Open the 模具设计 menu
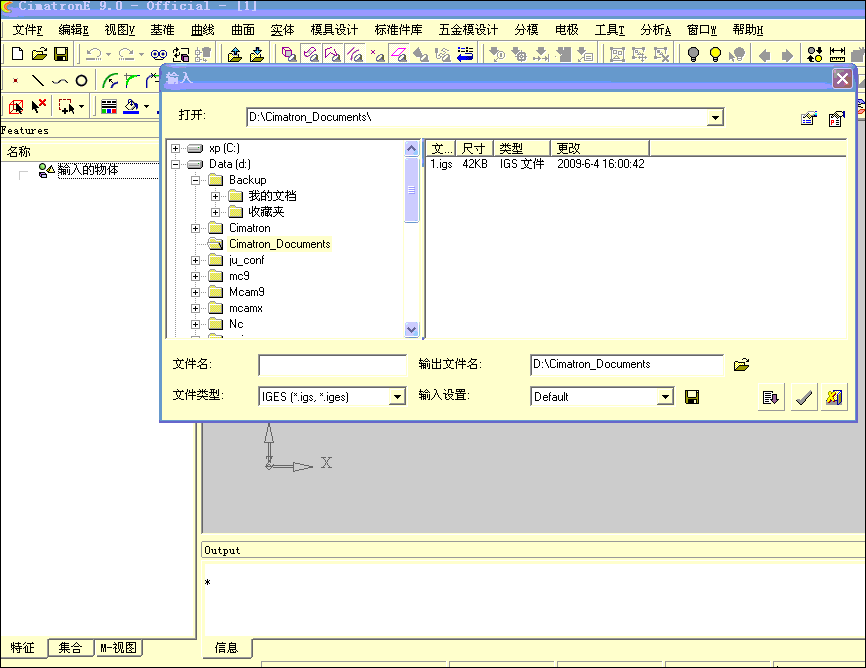The height and width of the screenshot is (668, 866). (x=334, y=30)
